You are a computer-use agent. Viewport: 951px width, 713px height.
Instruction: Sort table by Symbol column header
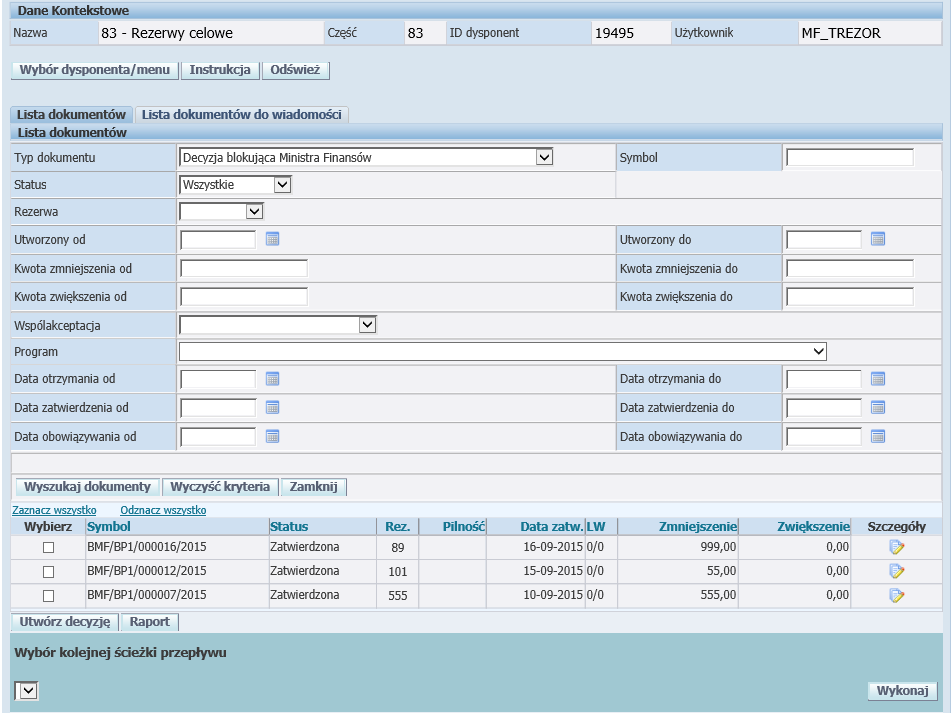tap(109, 527)
